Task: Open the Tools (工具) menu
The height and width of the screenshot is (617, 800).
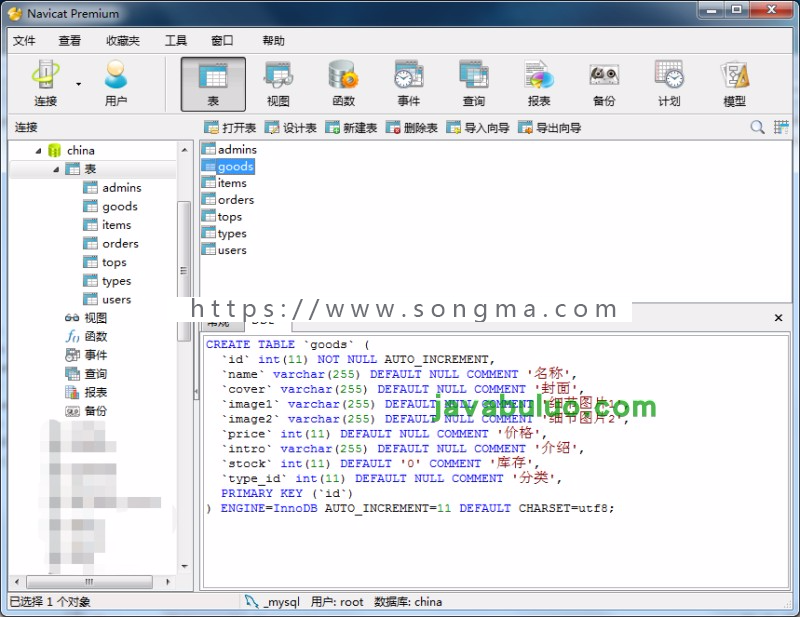Action: click(x=176, y=41)
